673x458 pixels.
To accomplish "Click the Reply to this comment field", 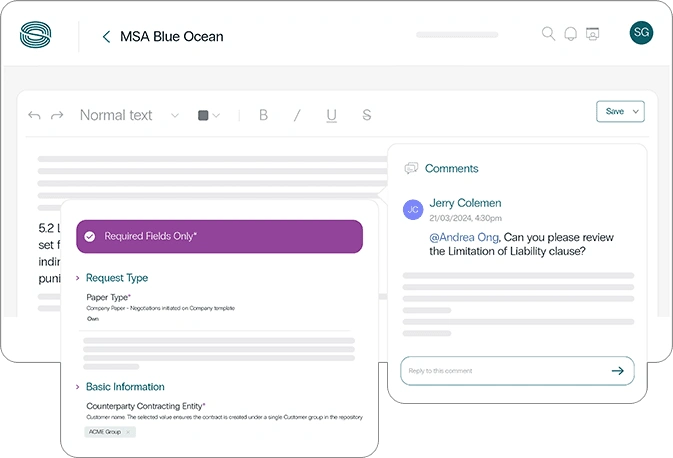I will [x=500, y=371].
